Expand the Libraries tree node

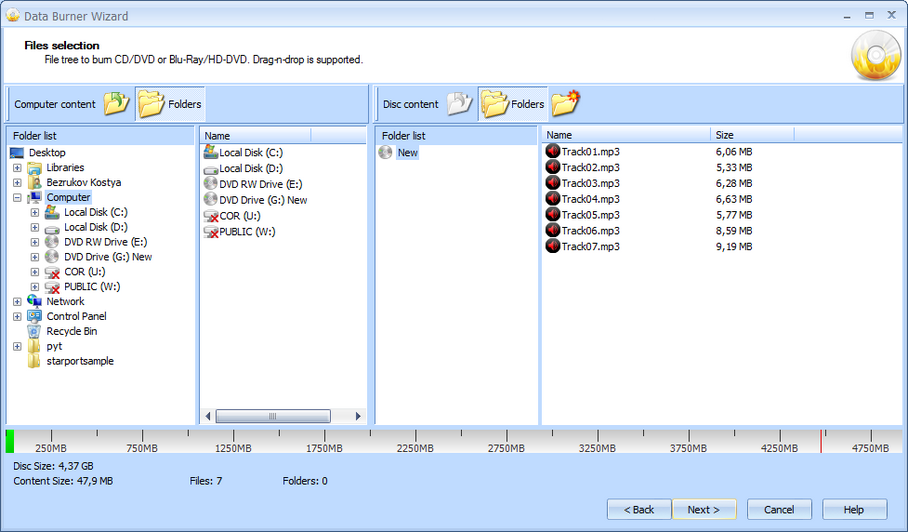tap(17, 168)
